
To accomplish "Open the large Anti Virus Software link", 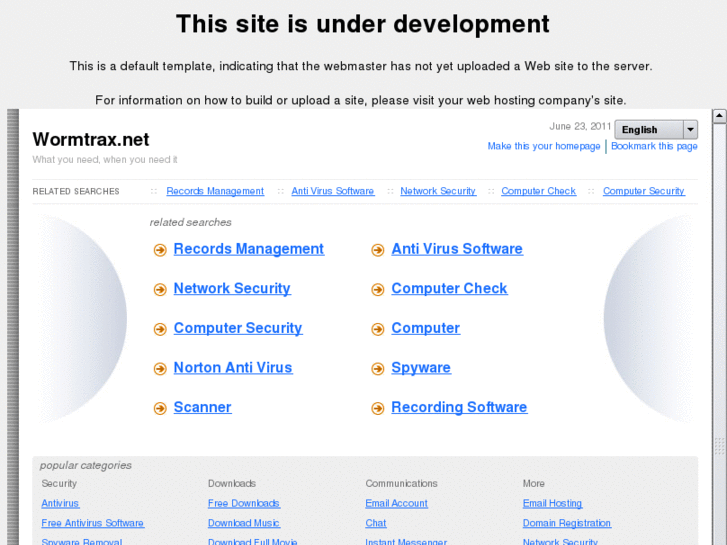I will tap(457, 249).
